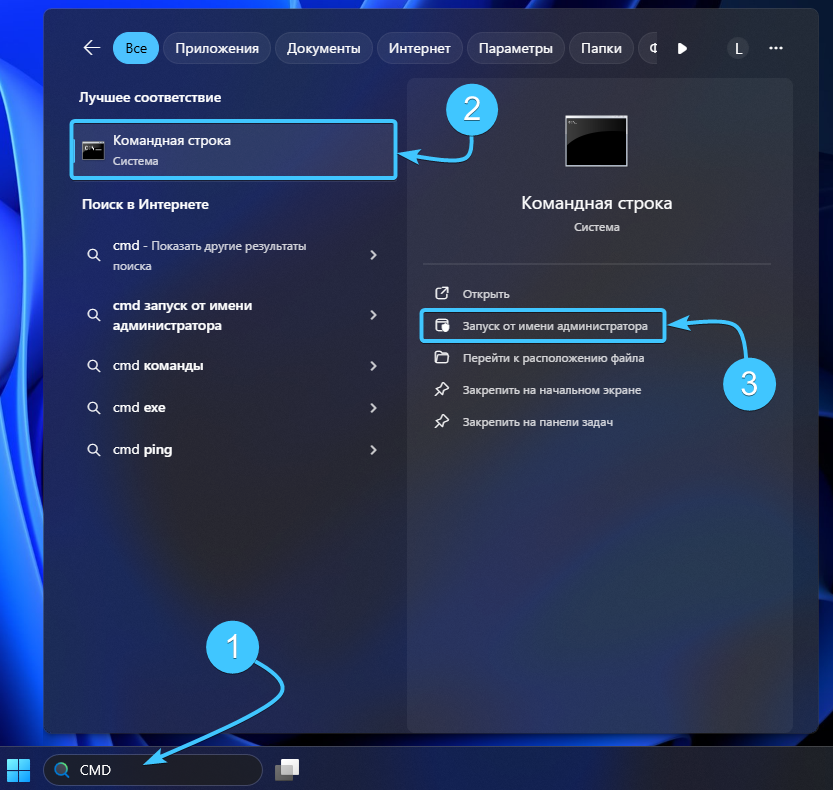The height and width of the screenshot is (790, 833).
Task: Switch to the Приложения filter tab
Action: [x=217, y=48]
